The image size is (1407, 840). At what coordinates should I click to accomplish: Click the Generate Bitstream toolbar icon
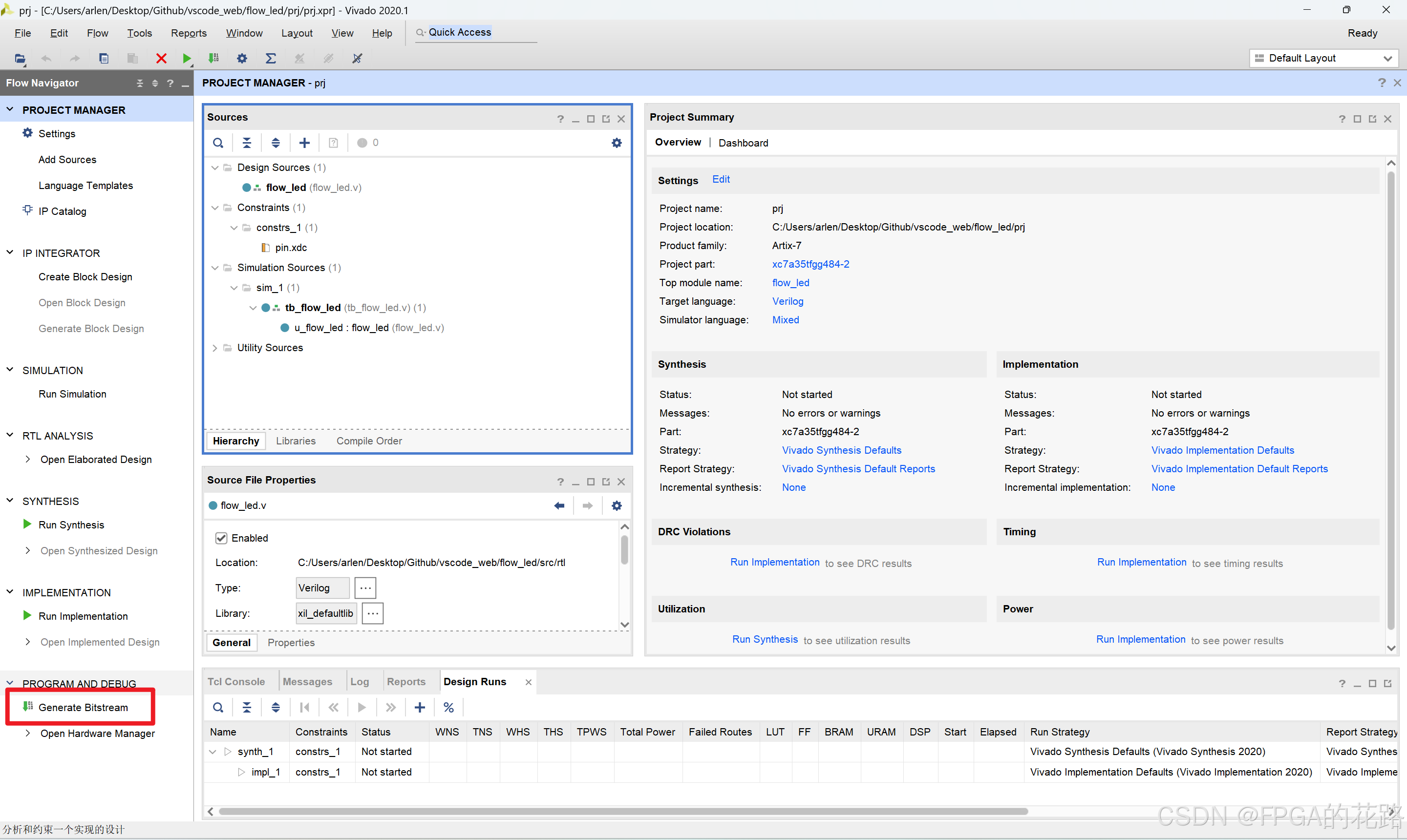(x=213, y=58)
